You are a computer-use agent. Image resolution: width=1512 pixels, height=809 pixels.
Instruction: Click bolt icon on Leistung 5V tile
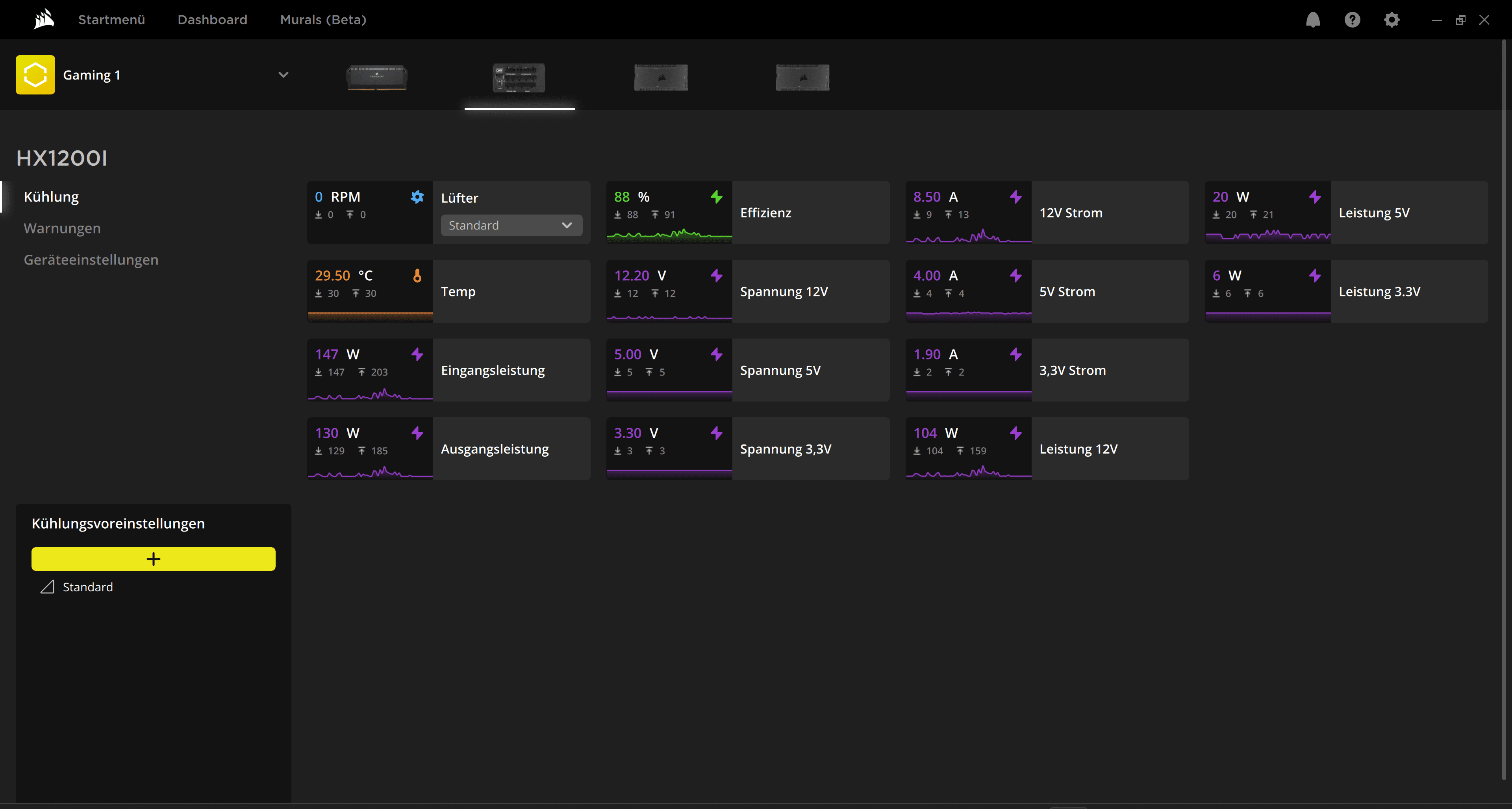(x=1315, y=196)
